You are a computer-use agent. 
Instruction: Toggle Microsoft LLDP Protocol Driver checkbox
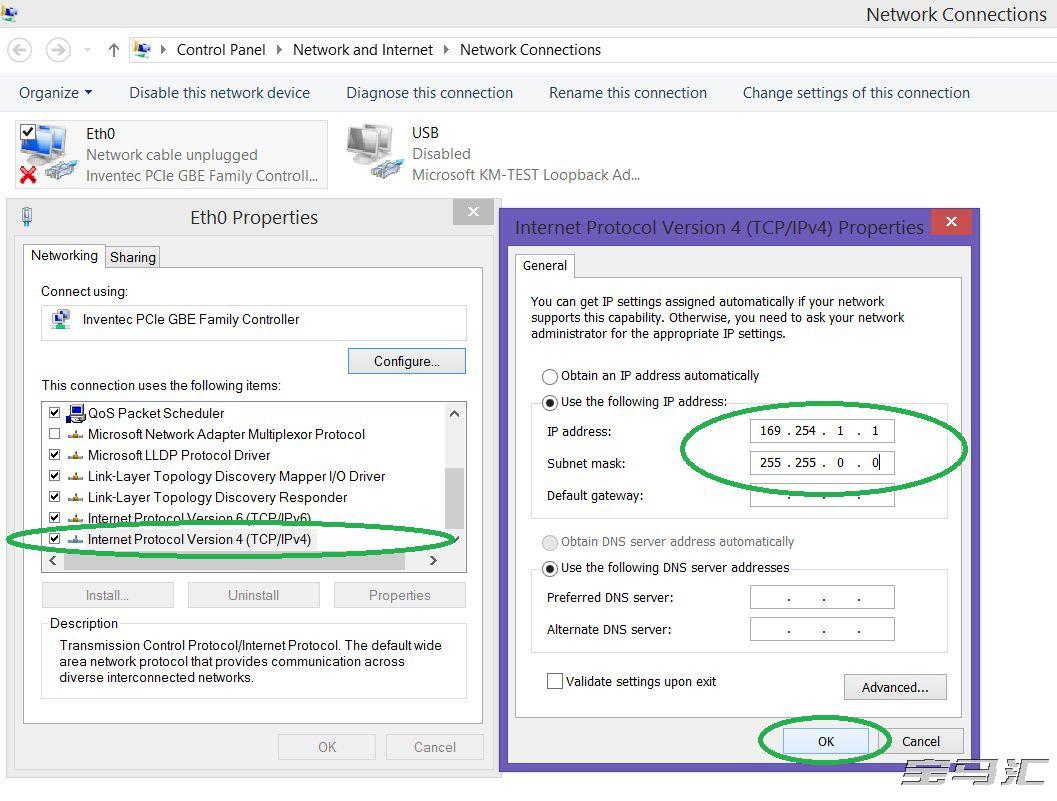[x=55, y=455]
